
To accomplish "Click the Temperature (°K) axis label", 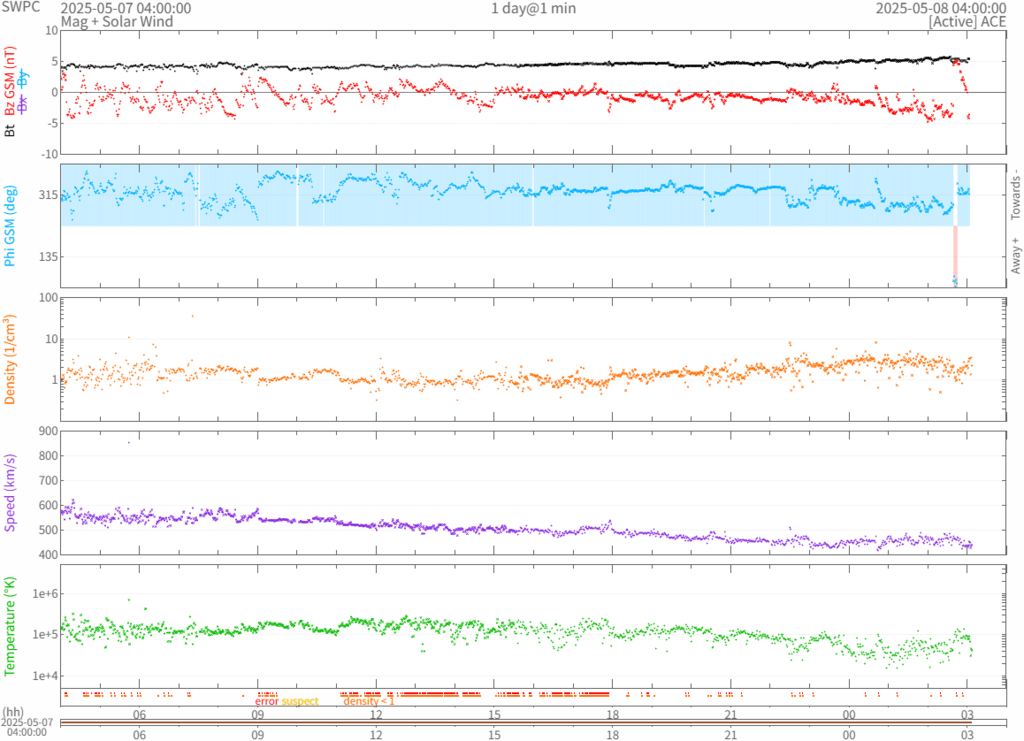I will pyautogui.click(x=12, y=625).
